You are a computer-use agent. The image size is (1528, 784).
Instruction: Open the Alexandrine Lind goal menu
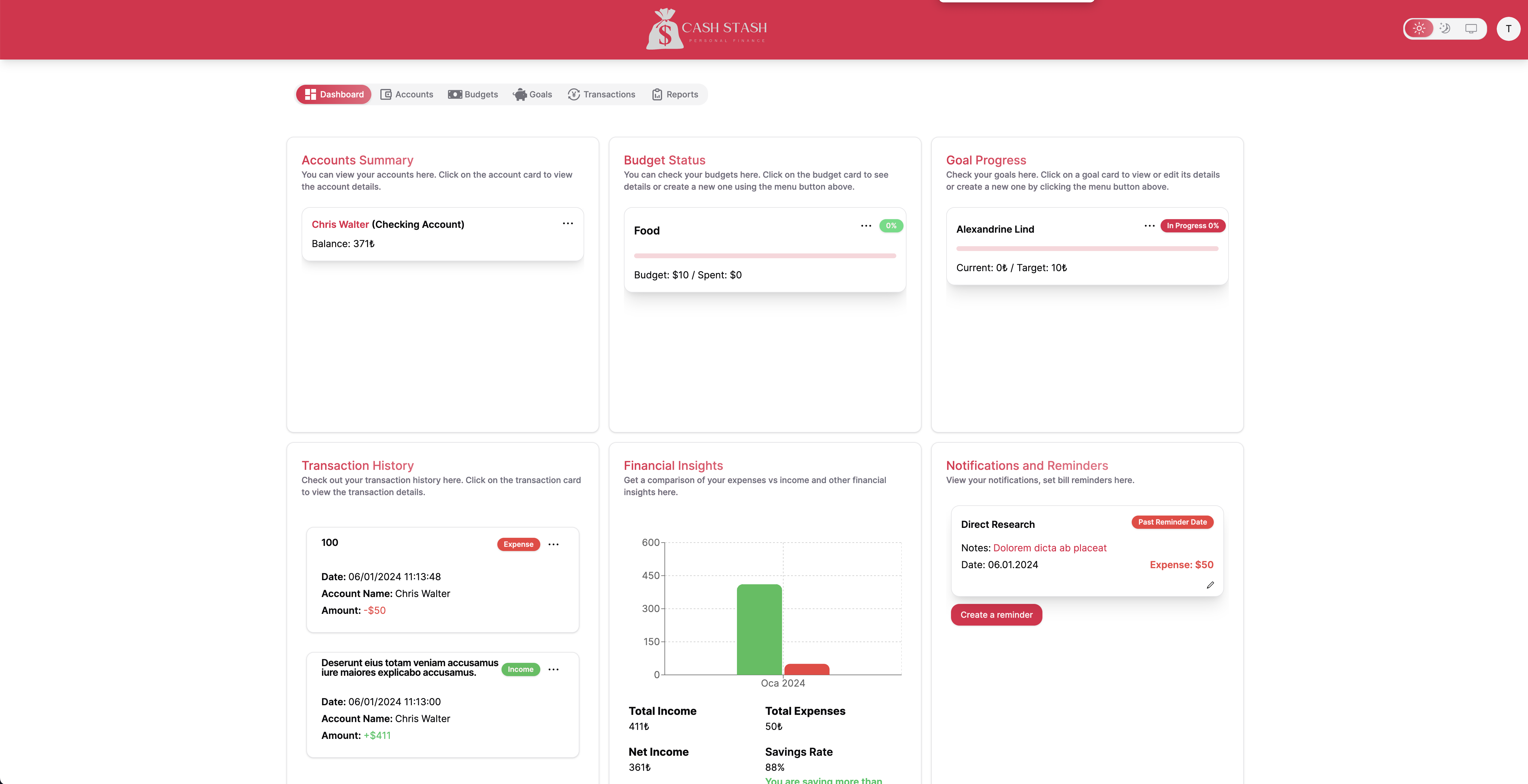[1149, 226]
